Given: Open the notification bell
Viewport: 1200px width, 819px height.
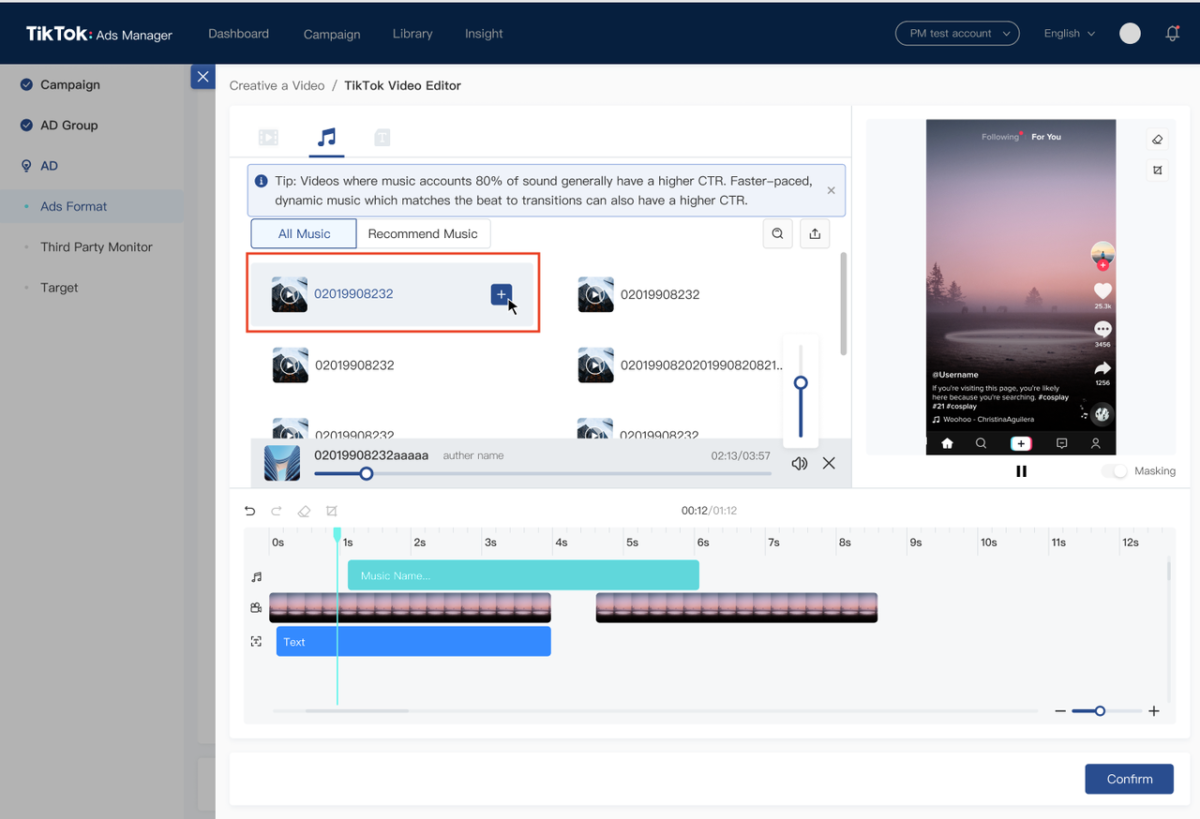Looking at the screenshot, I should click(x=1173, y=33).
